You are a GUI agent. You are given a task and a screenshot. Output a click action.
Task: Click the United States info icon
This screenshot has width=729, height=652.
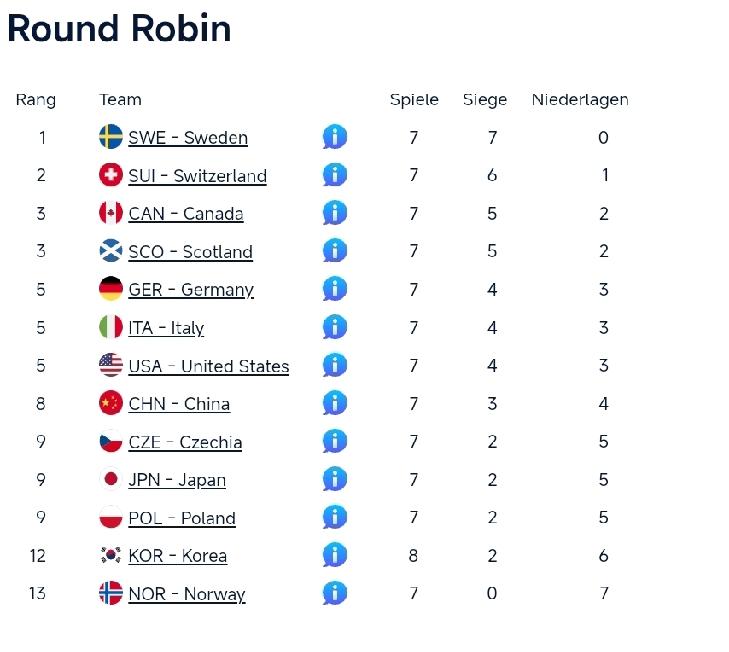tap(334, 365)
